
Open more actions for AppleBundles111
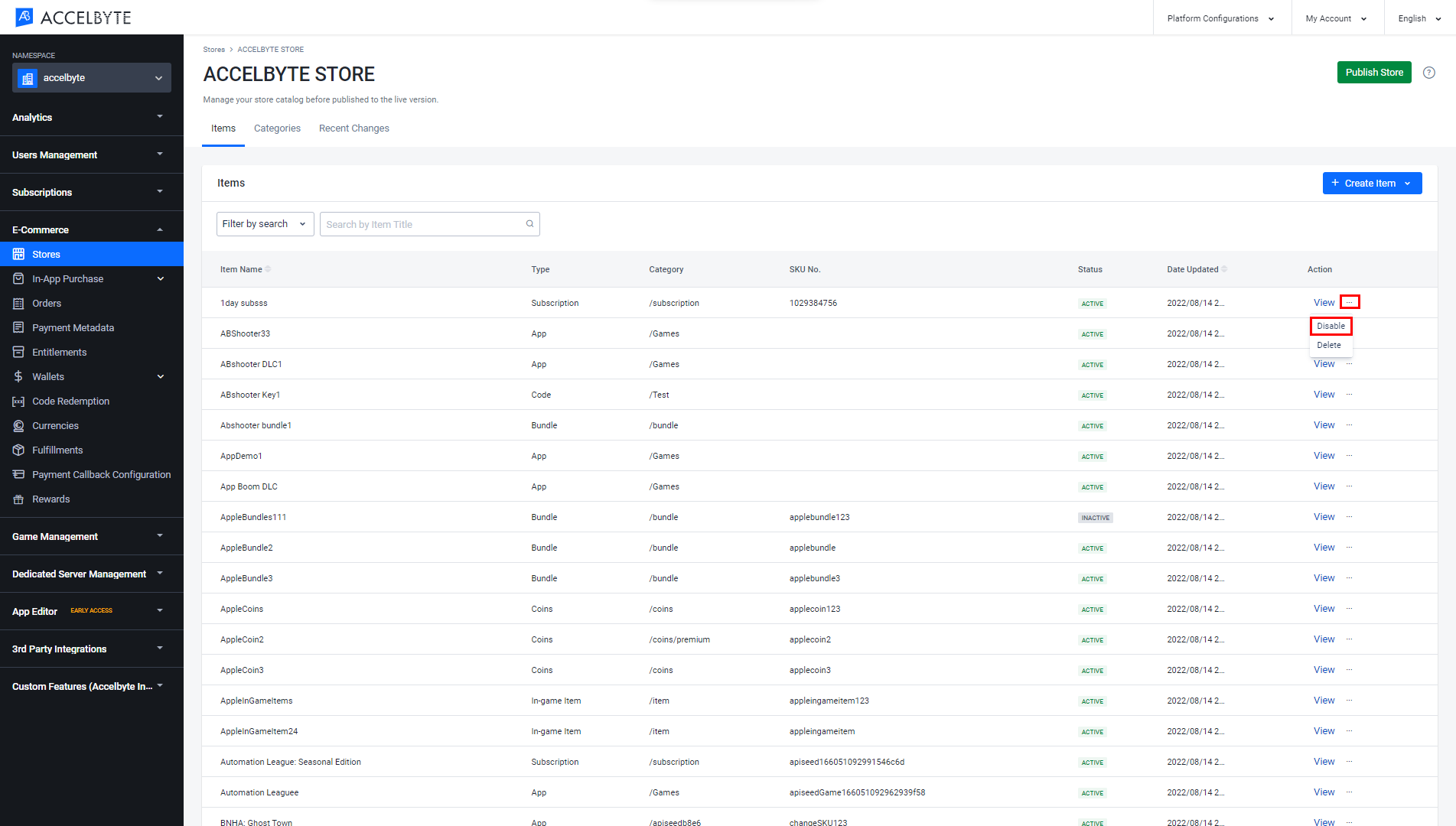point(1350,517)
